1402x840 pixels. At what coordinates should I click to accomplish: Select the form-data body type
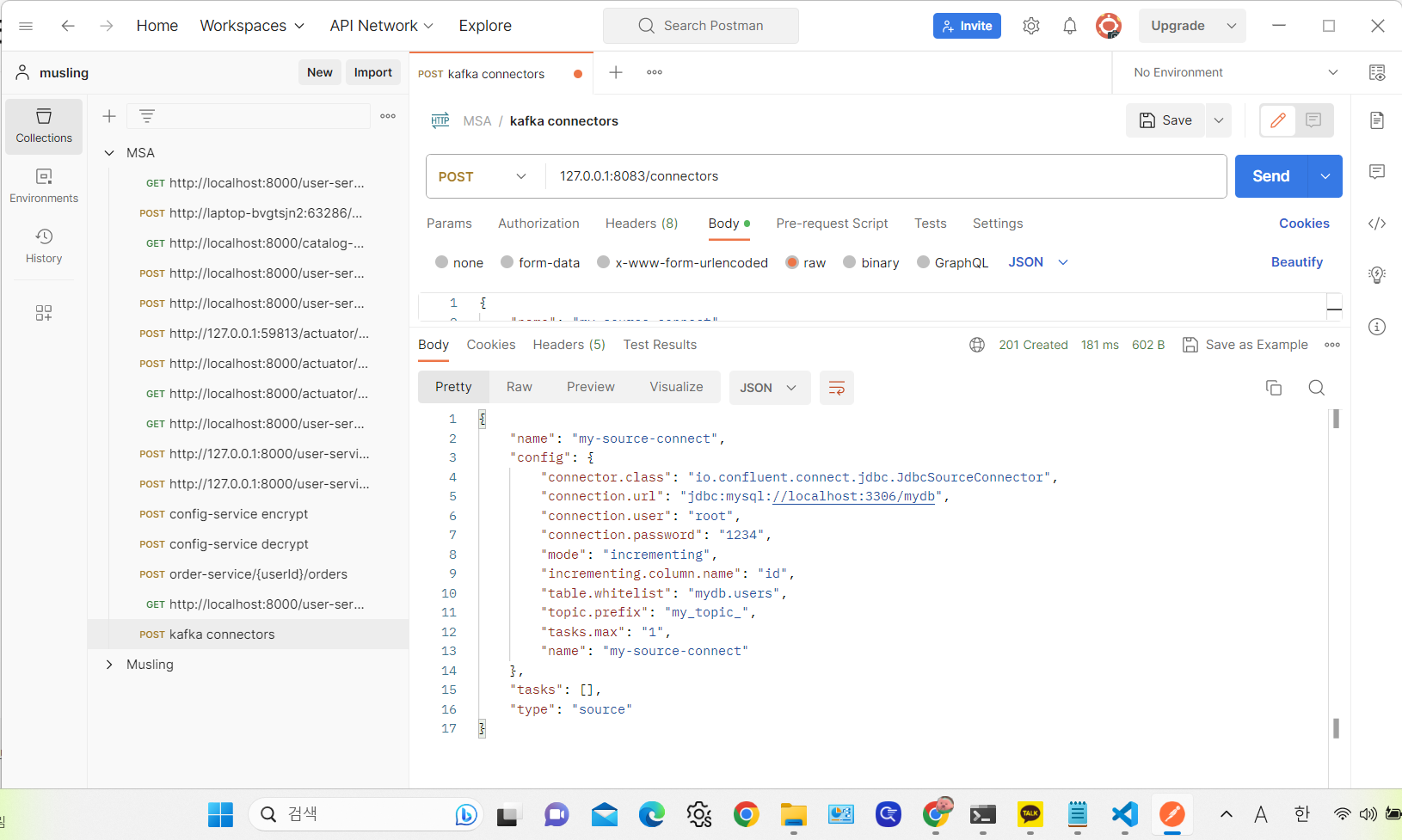[x=507, y=262]
